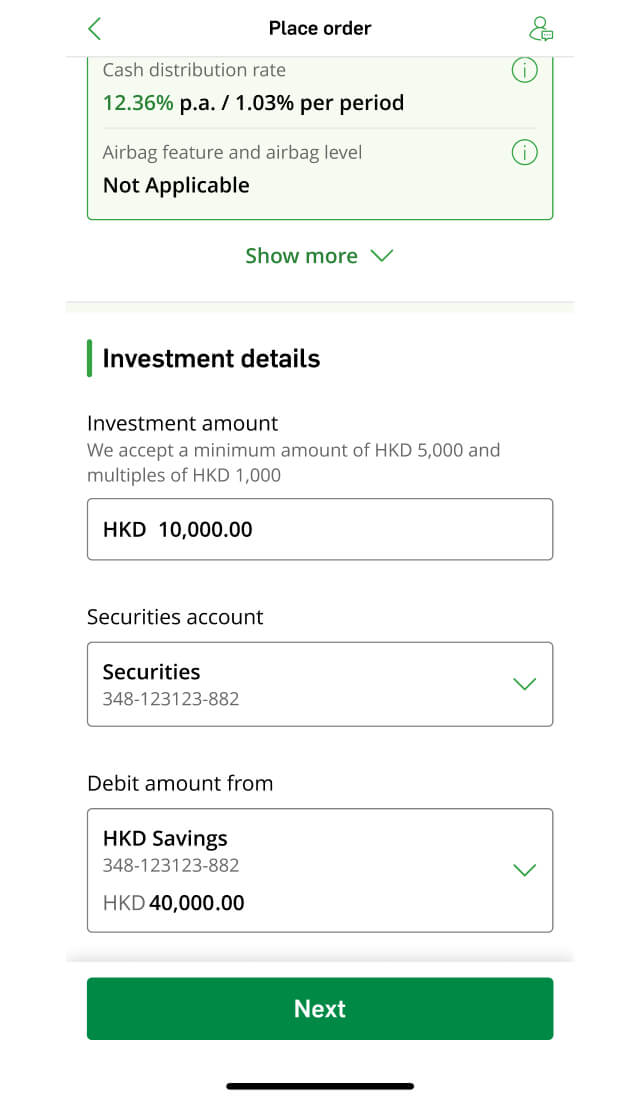
Task: Tap the Securities account number 348-123123-882
Action: (x=171, y=699)
